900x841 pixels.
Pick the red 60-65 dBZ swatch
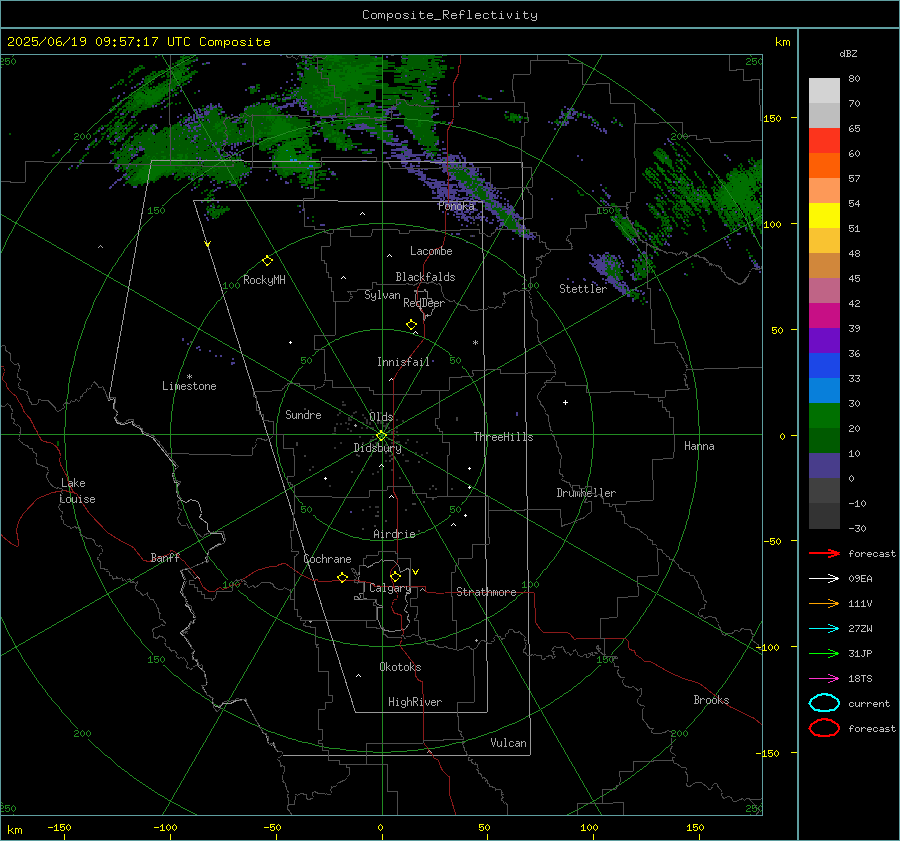(824, 140)
